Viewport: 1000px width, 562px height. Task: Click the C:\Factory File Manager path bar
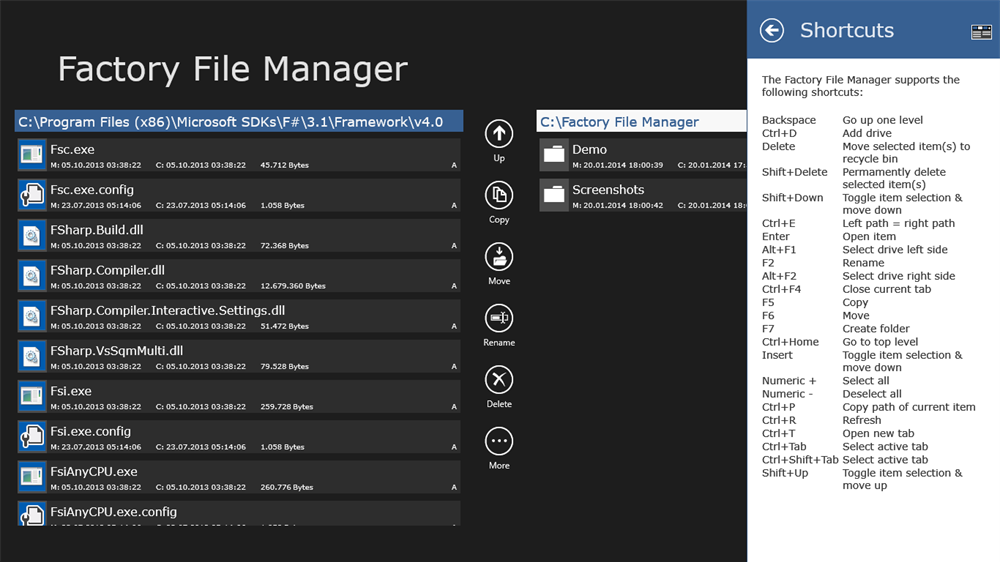tap(641, 122)
